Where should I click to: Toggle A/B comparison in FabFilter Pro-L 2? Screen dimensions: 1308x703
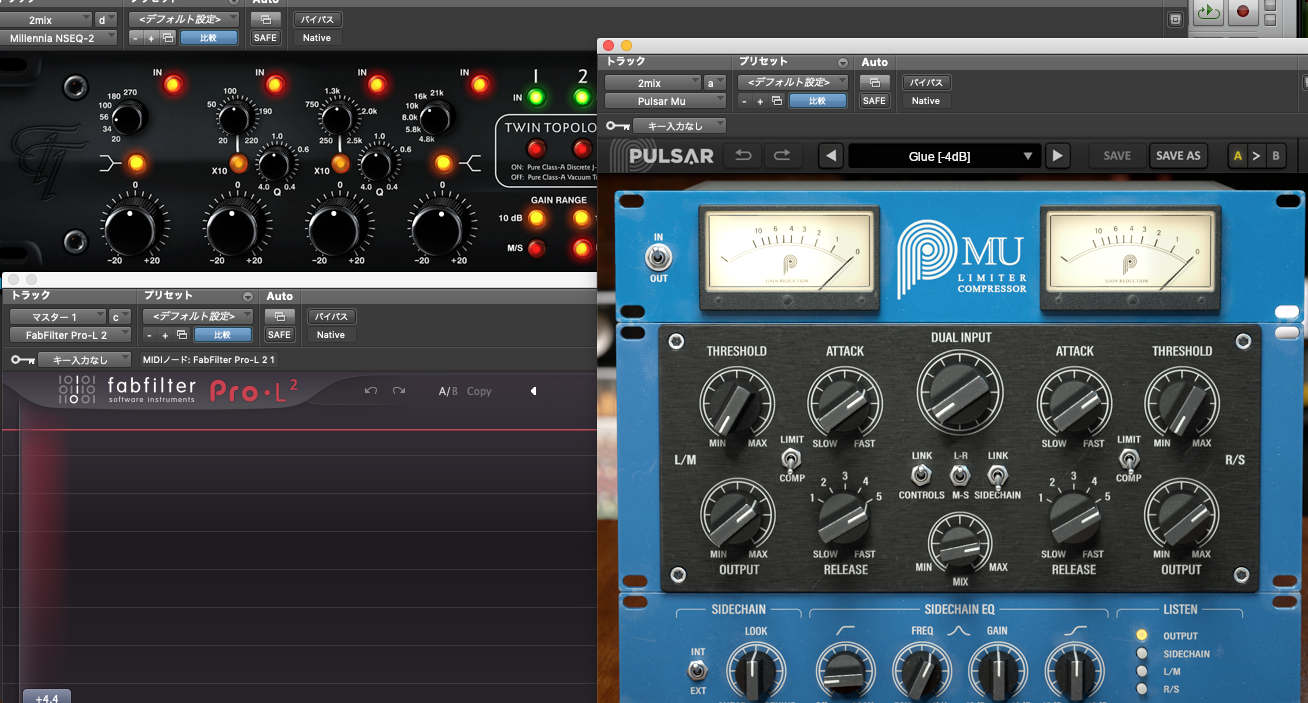pos(448,391)
